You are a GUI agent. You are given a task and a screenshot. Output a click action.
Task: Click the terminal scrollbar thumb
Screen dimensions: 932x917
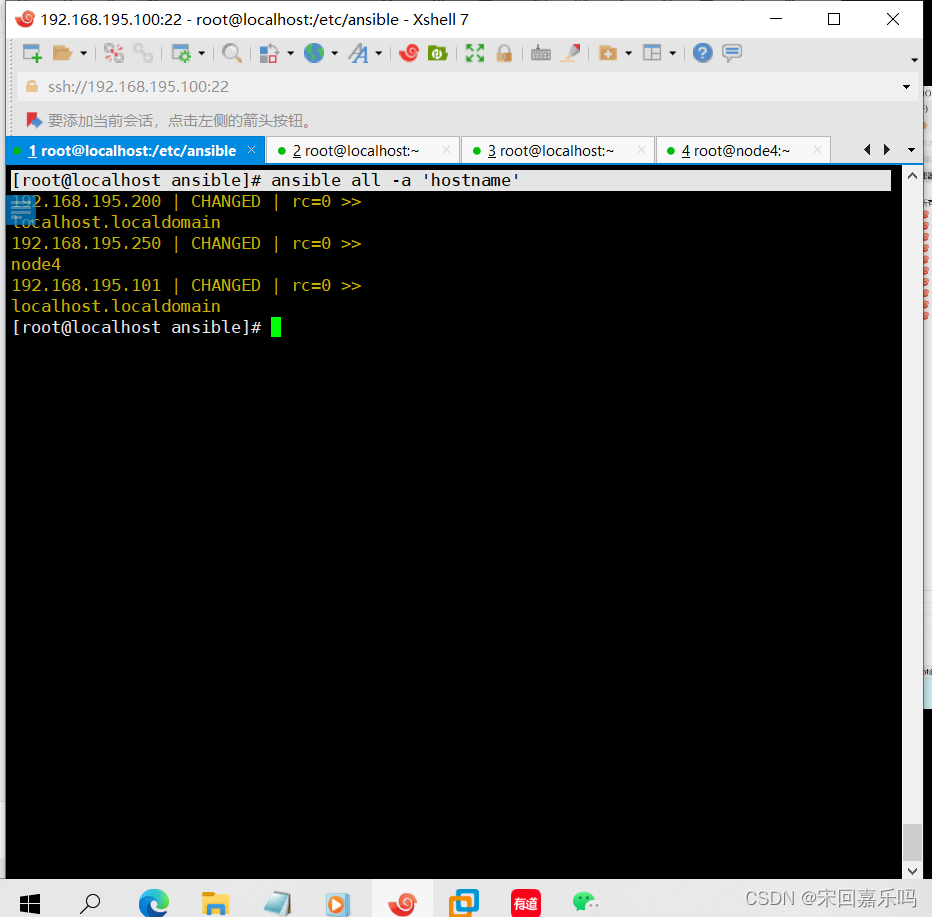(x=912, y=842)
